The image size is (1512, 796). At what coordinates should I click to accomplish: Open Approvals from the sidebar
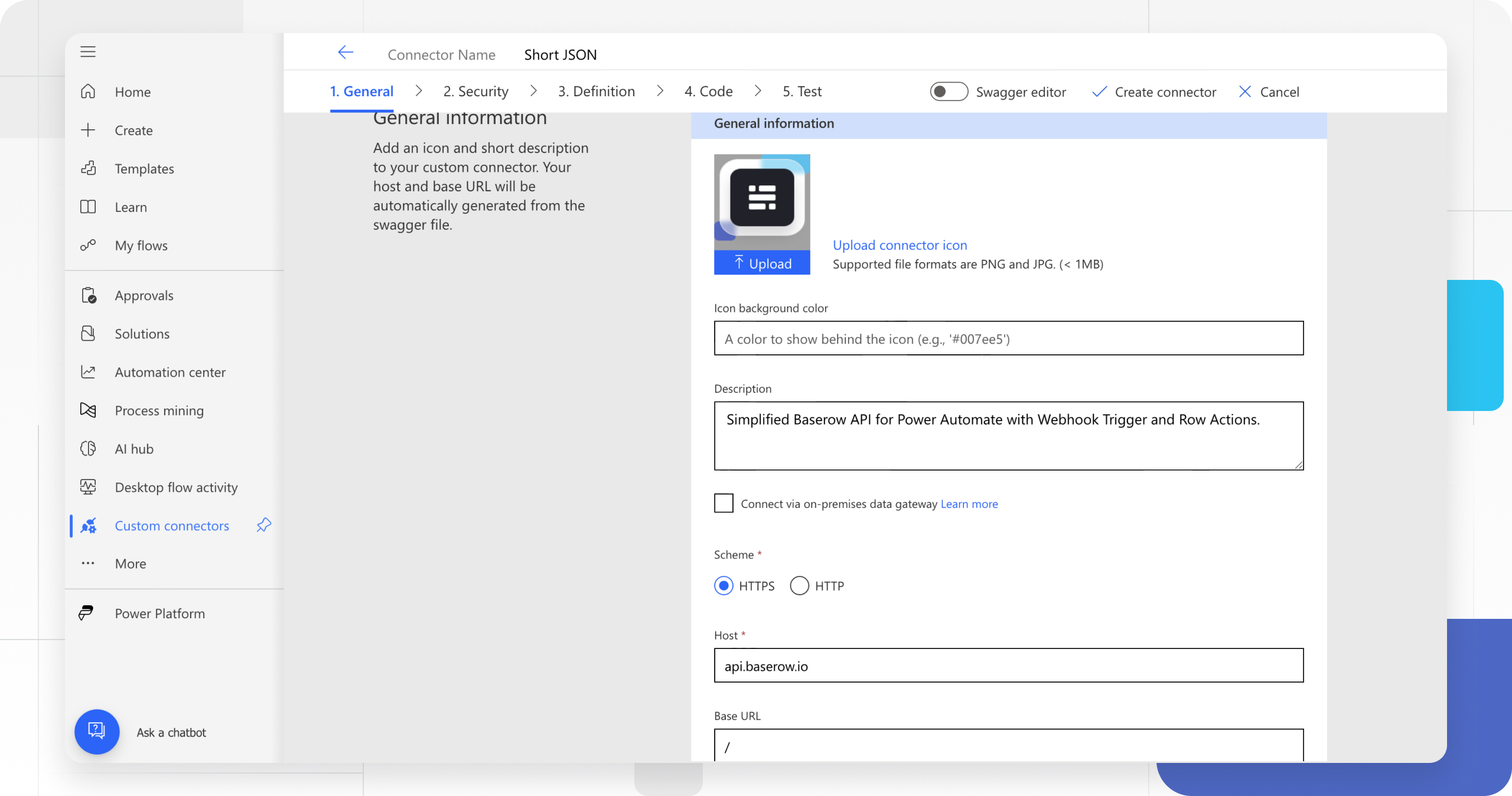(x=144, y=295)
